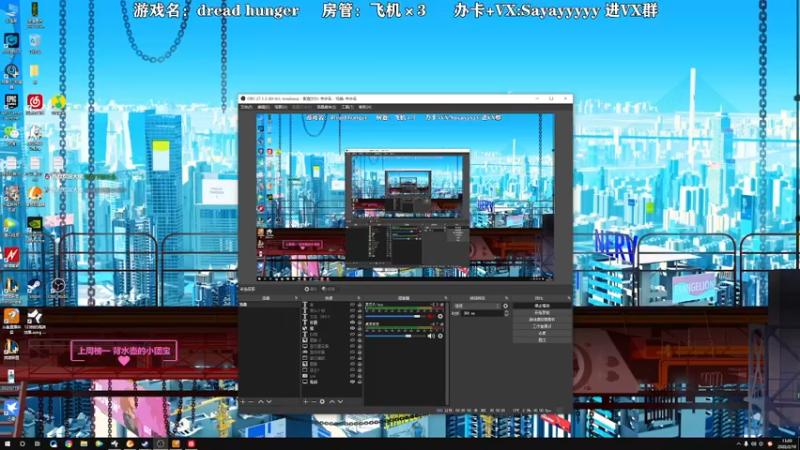Open Recycle Bin on desktop
This screenshot has width=800, height=450.
click(x=35, y=42)
